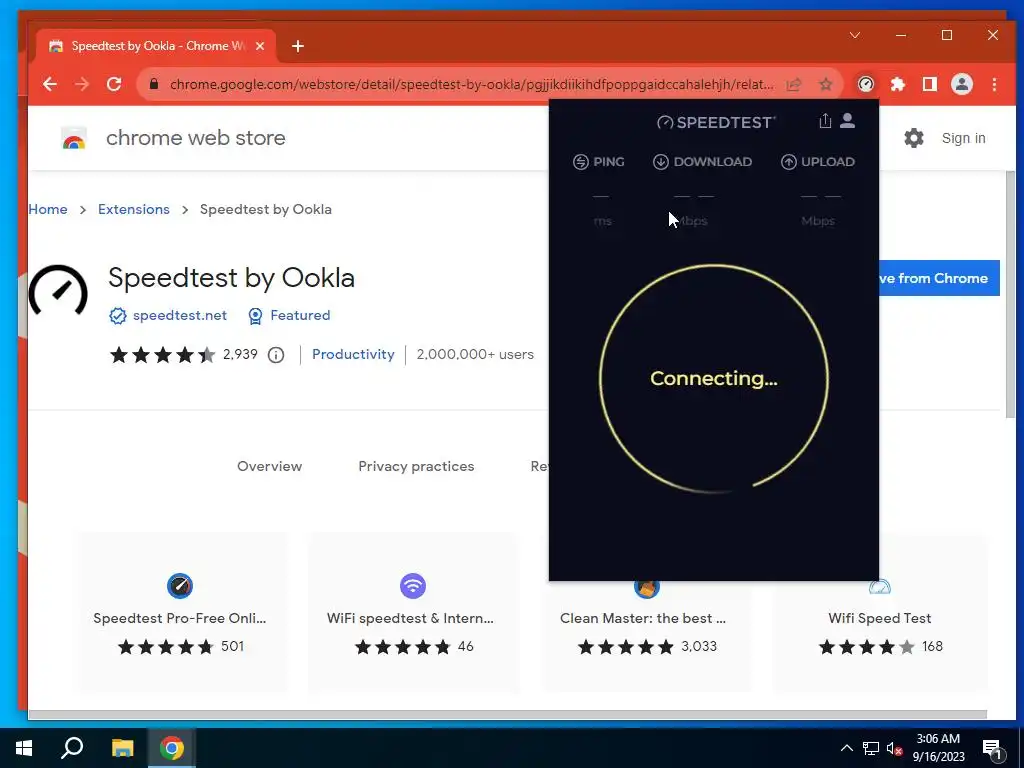Image resolution: width=1024 pixels, height=768 pixels.
Task: Open the Extensions puzzle piece menu
Action: 898,84
